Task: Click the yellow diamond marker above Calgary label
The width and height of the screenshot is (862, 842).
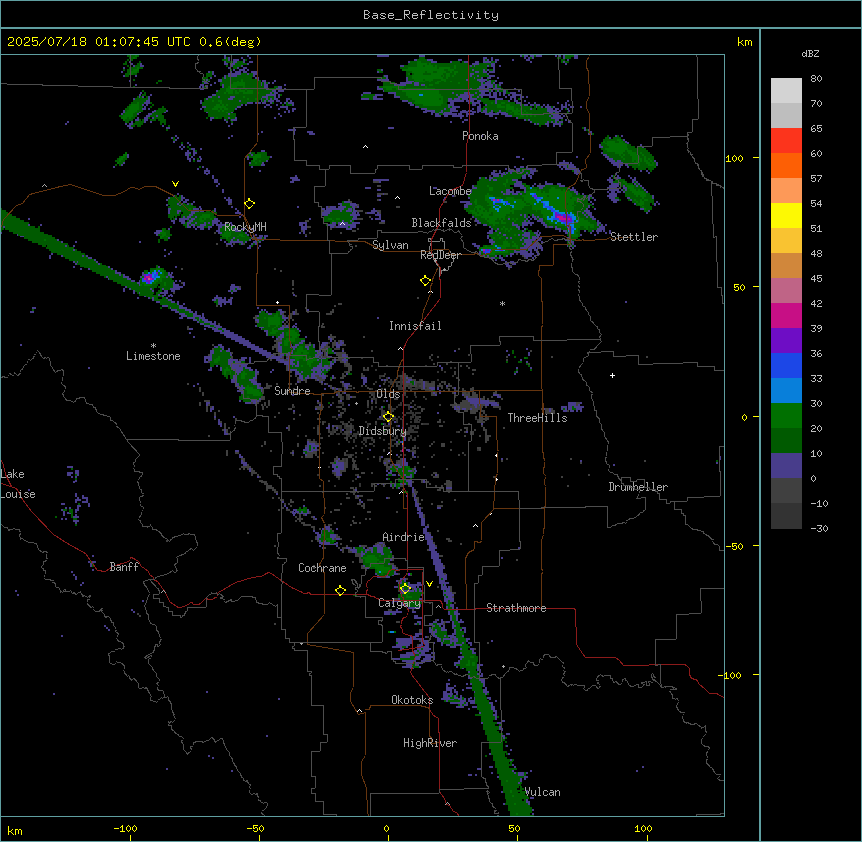Action: point(405,589)
